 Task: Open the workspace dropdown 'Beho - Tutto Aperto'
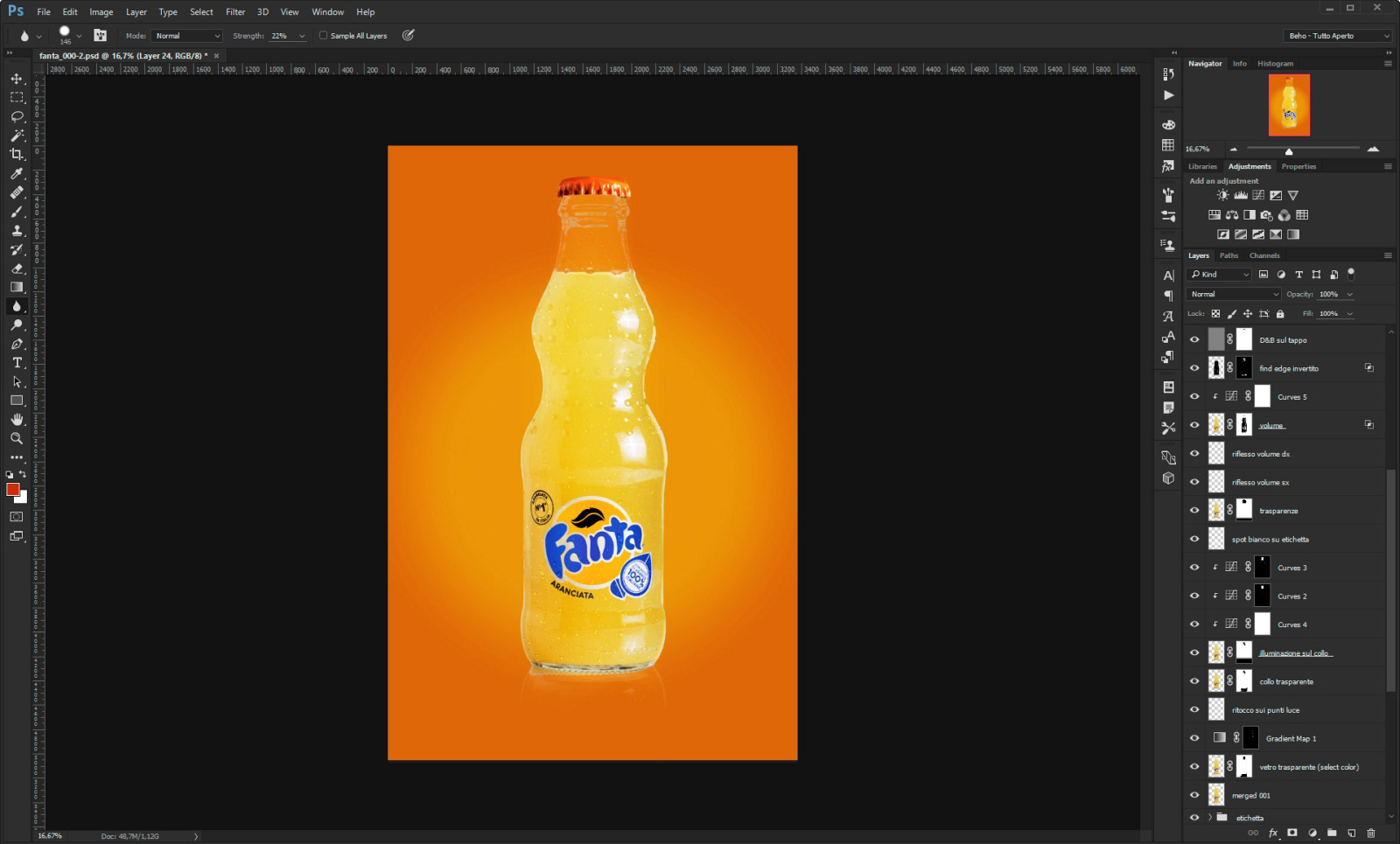[1337, 36]
